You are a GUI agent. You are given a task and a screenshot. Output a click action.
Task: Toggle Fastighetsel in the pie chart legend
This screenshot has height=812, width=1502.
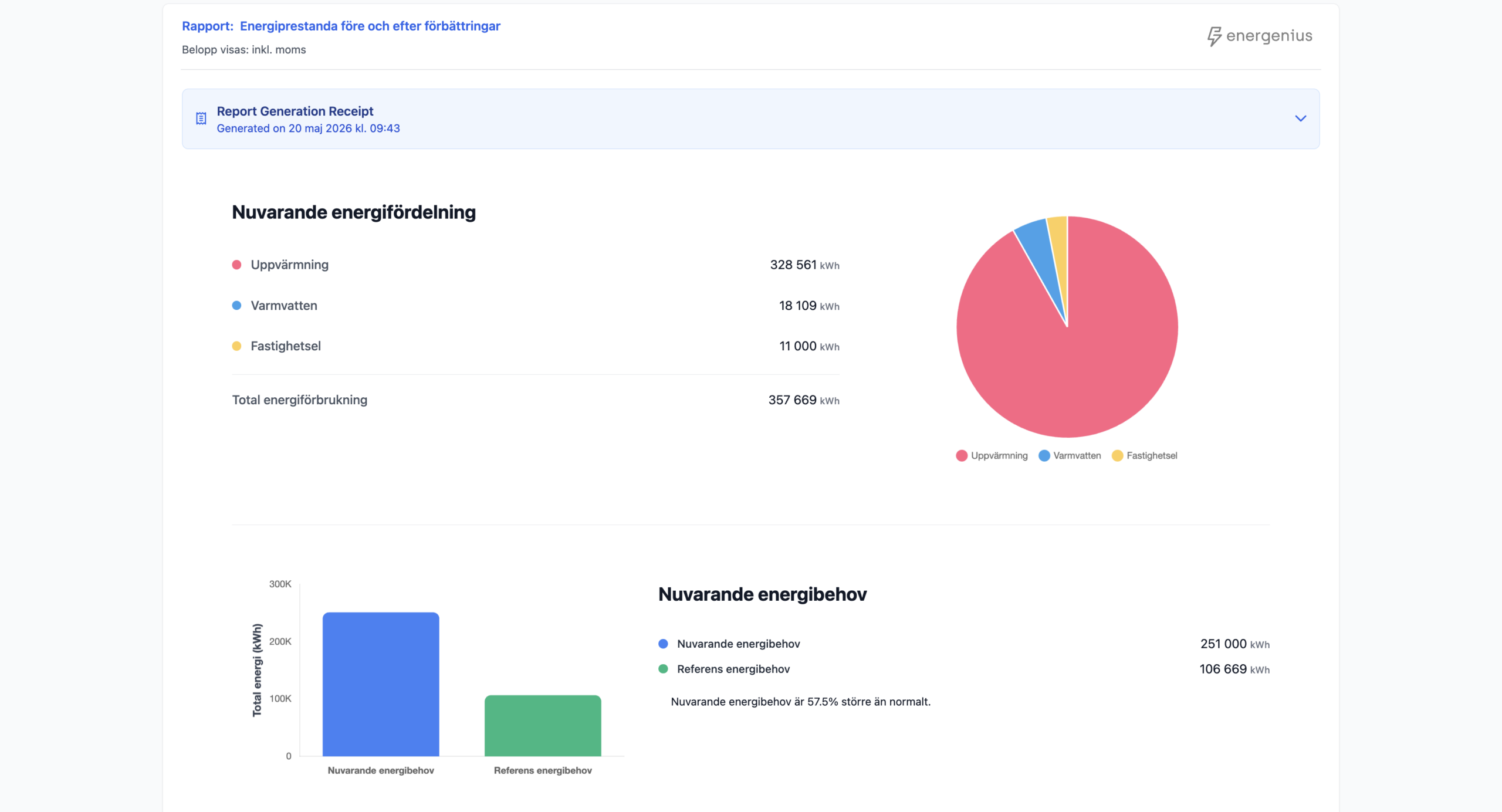click(1144, 455)
